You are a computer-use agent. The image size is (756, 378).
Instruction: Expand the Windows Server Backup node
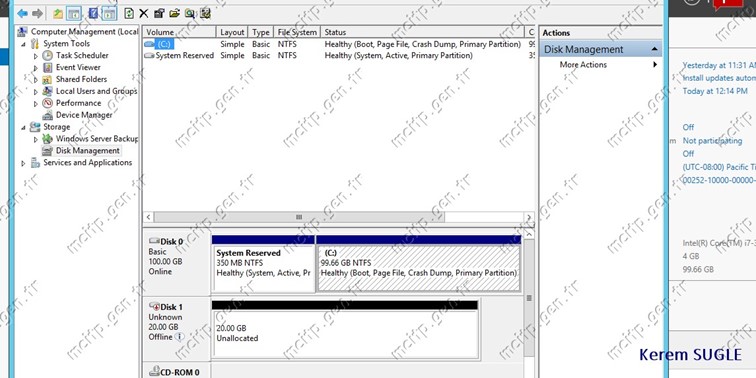36,139
